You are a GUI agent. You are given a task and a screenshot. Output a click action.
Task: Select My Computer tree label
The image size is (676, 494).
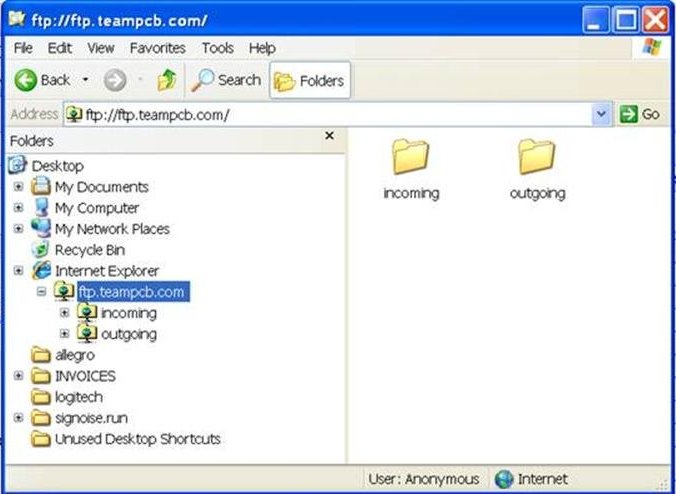coord(97,208)
